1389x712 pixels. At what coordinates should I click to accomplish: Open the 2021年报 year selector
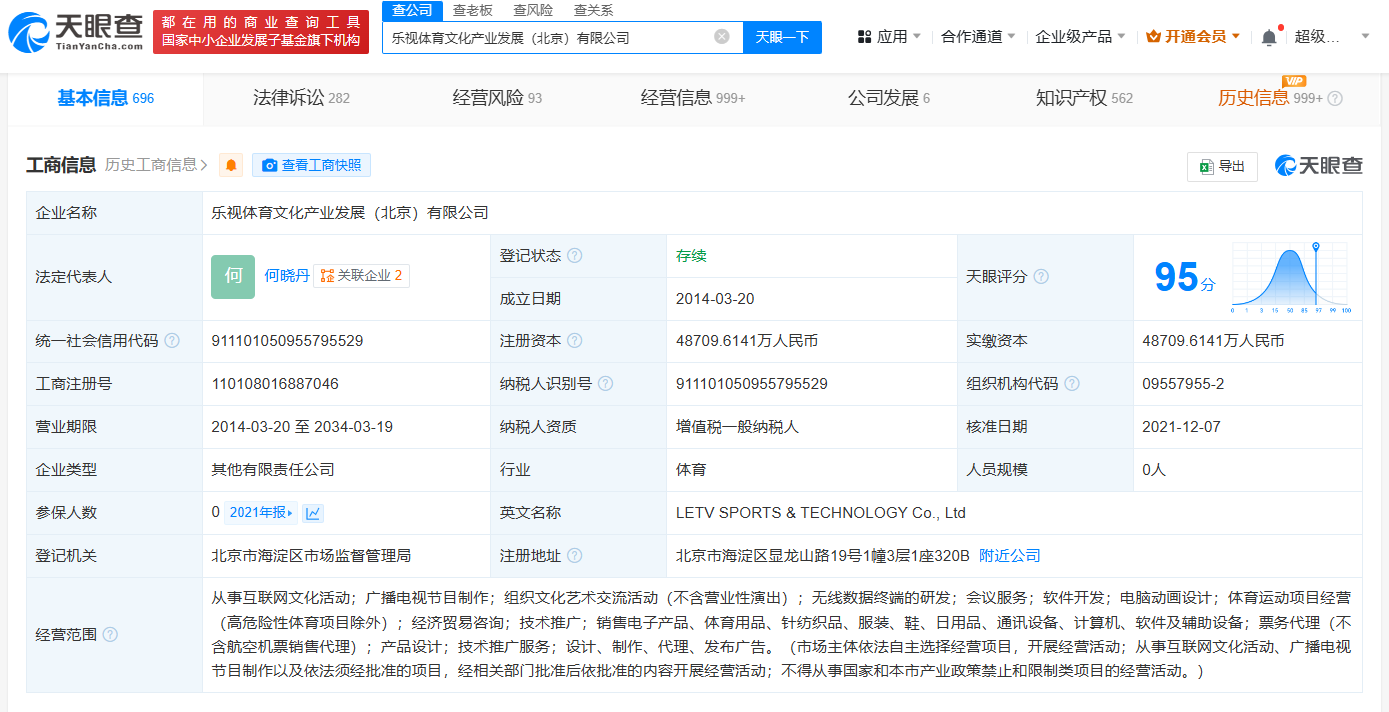tap(262, 513)
